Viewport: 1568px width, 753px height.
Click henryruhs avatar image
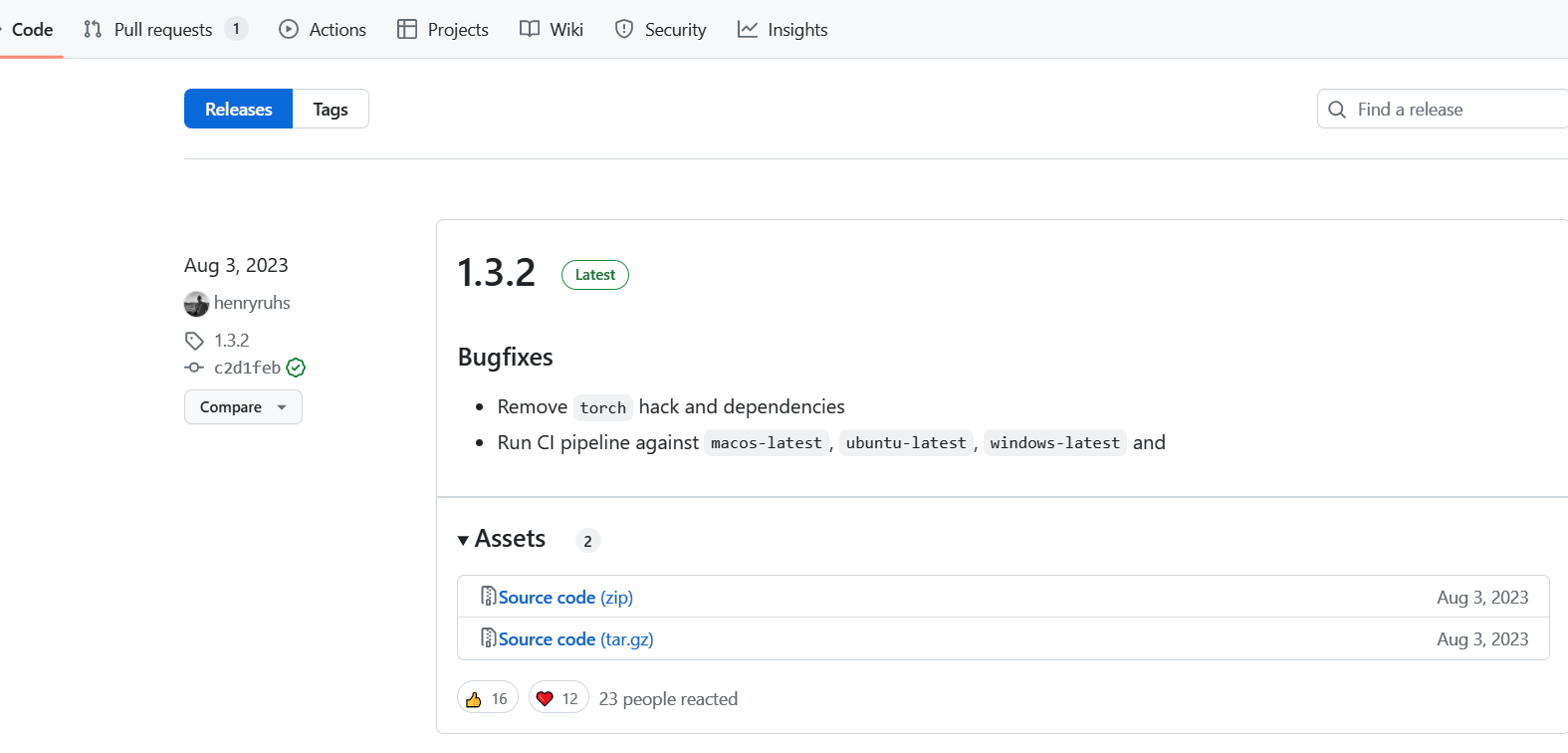[x=196, y=304]
